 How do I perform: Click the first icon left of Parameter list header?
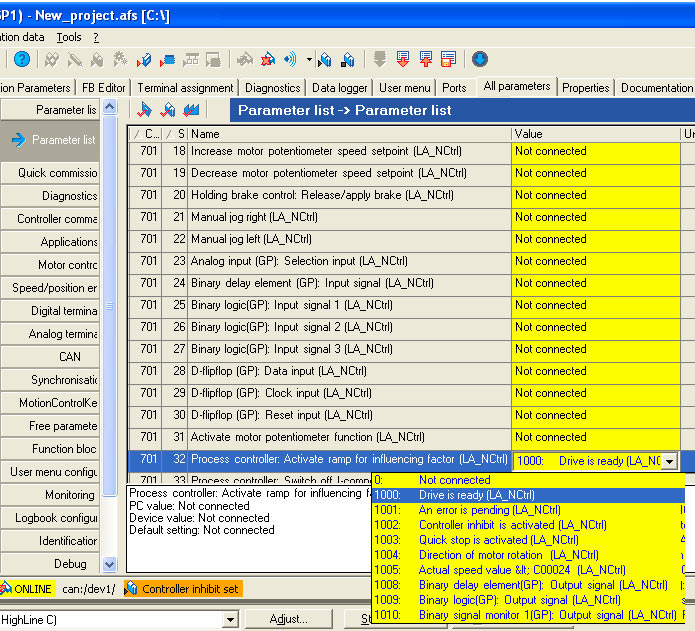pos(144,110)
